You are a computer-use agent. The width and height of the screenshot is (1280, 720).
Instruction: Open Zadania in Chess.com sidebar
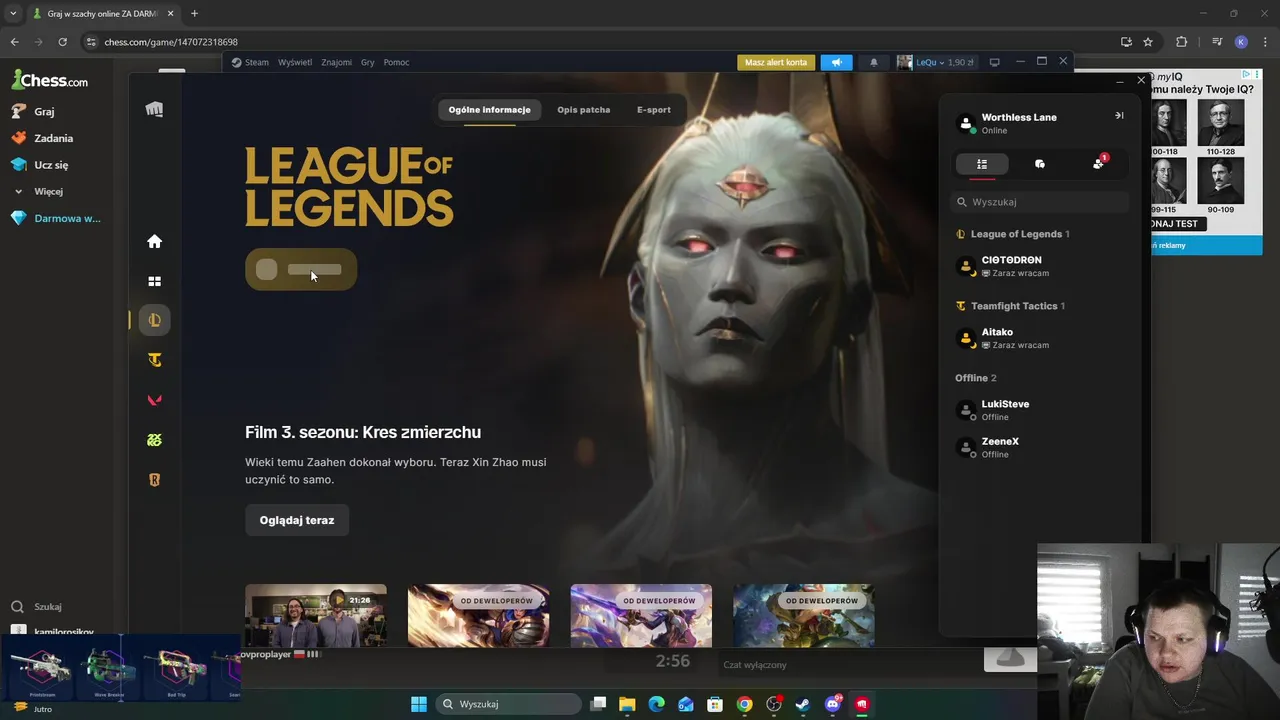coord(42,138)
